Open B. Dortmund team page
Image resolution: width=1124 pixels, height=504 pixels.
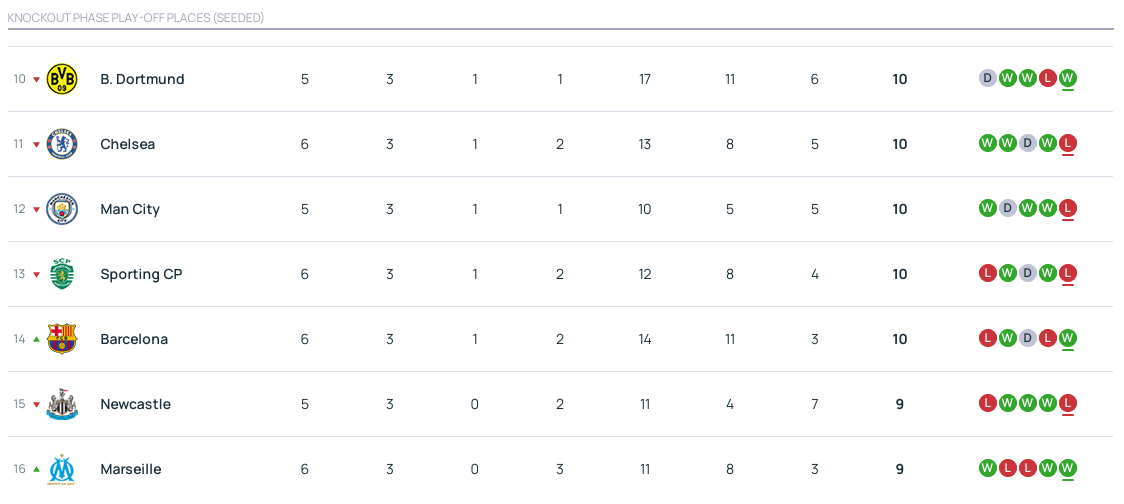point(142,79)
